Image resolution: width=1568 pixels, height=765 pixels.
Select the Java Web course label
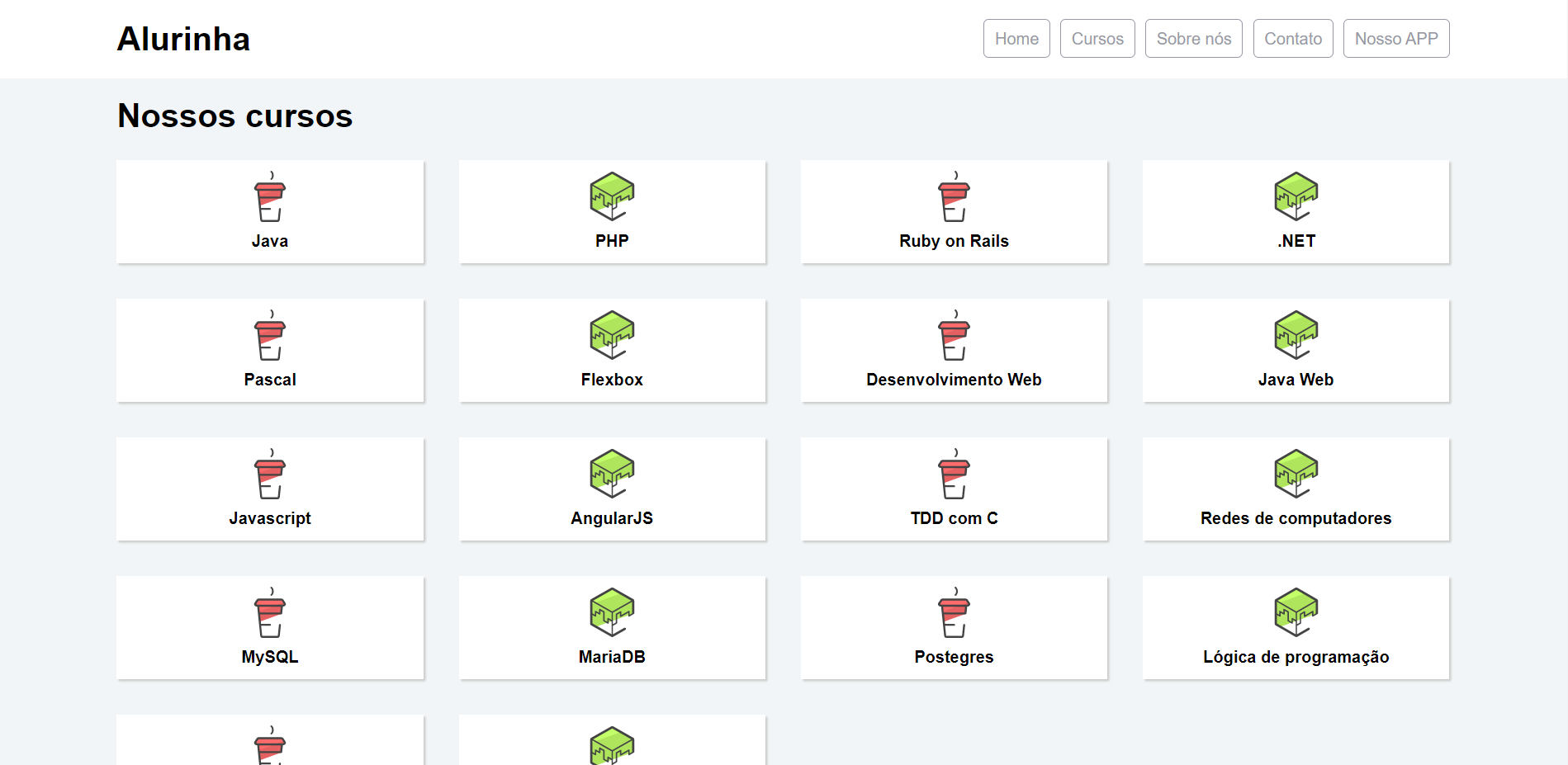[x=1296, y=380]
